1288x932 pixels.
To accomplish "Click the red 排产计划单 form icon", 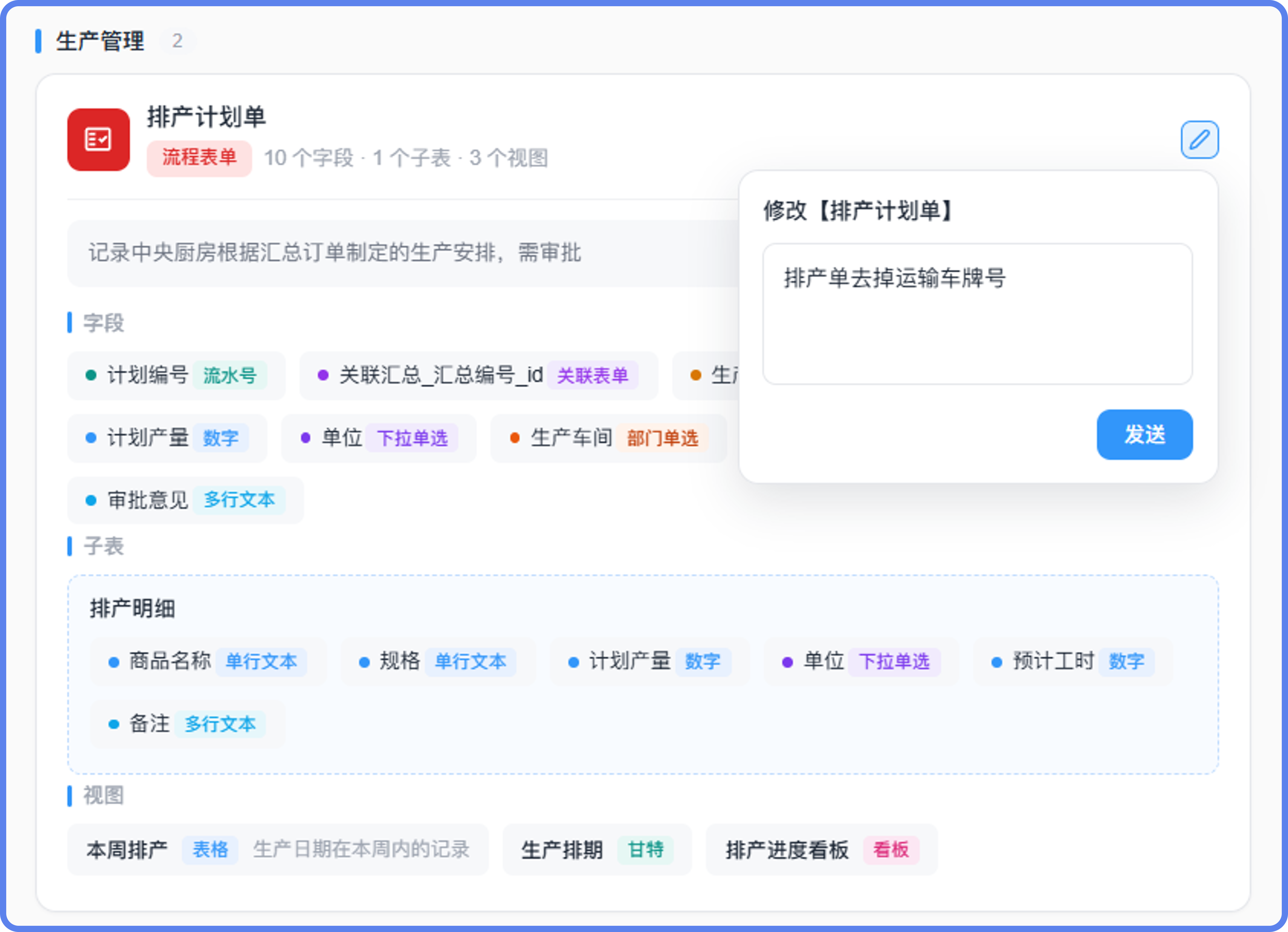I will click(98, 139).
